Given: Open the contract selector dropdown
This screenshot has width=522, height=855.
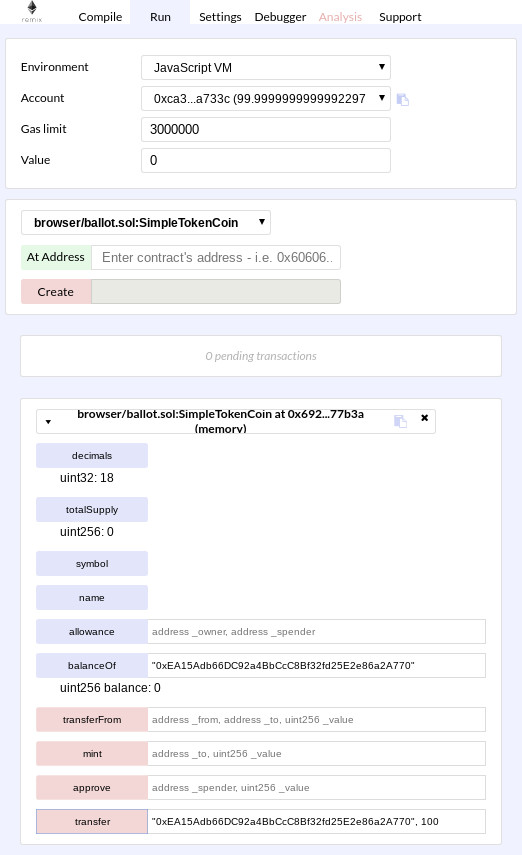Looking at the screenshot, I should tap(146, 222).
